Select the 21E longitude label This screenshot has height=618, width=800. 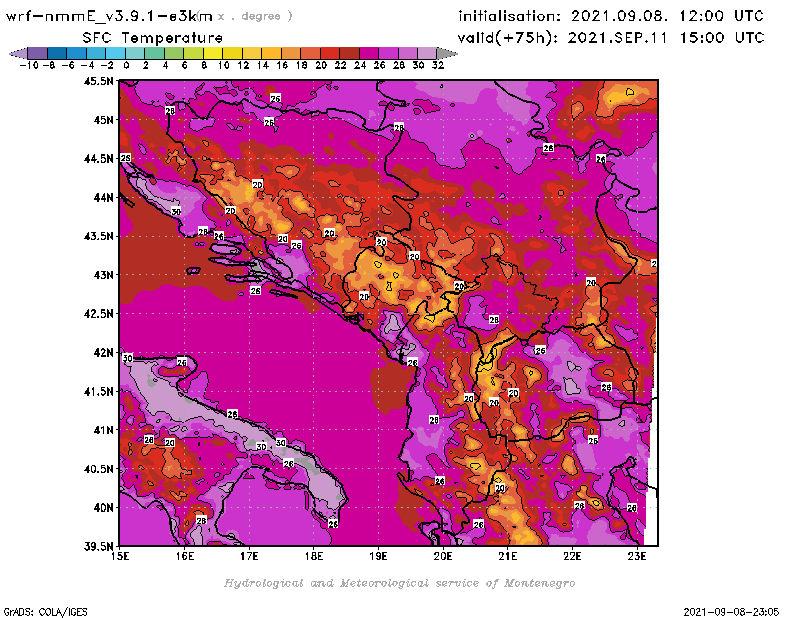(508, 556)
